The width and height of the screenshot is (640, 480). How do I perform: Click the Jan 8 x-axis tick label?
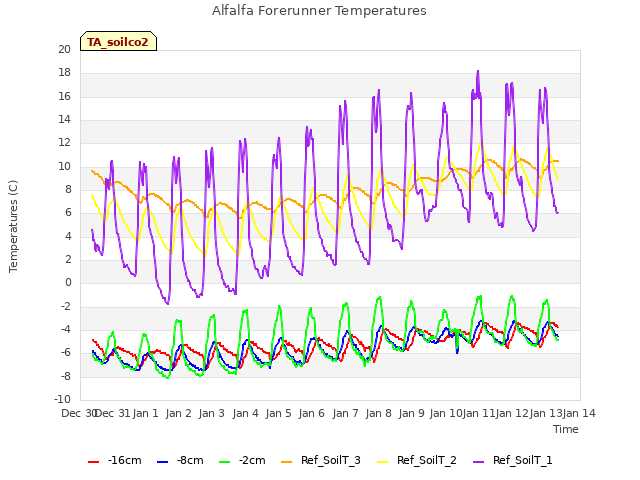tap(379, 413)
